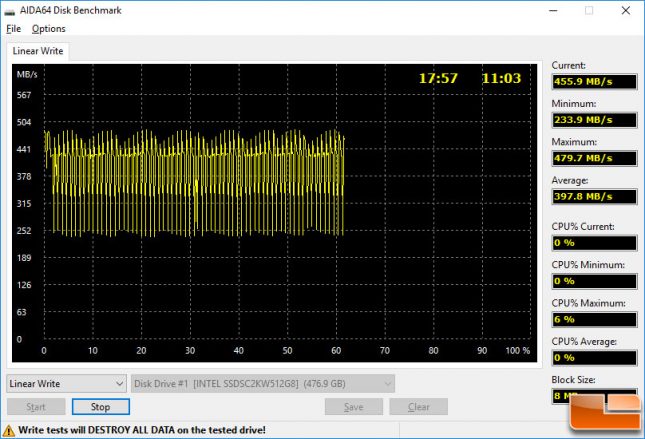Click the CPU% Maximum 6 % field

(x=594, y=319)
